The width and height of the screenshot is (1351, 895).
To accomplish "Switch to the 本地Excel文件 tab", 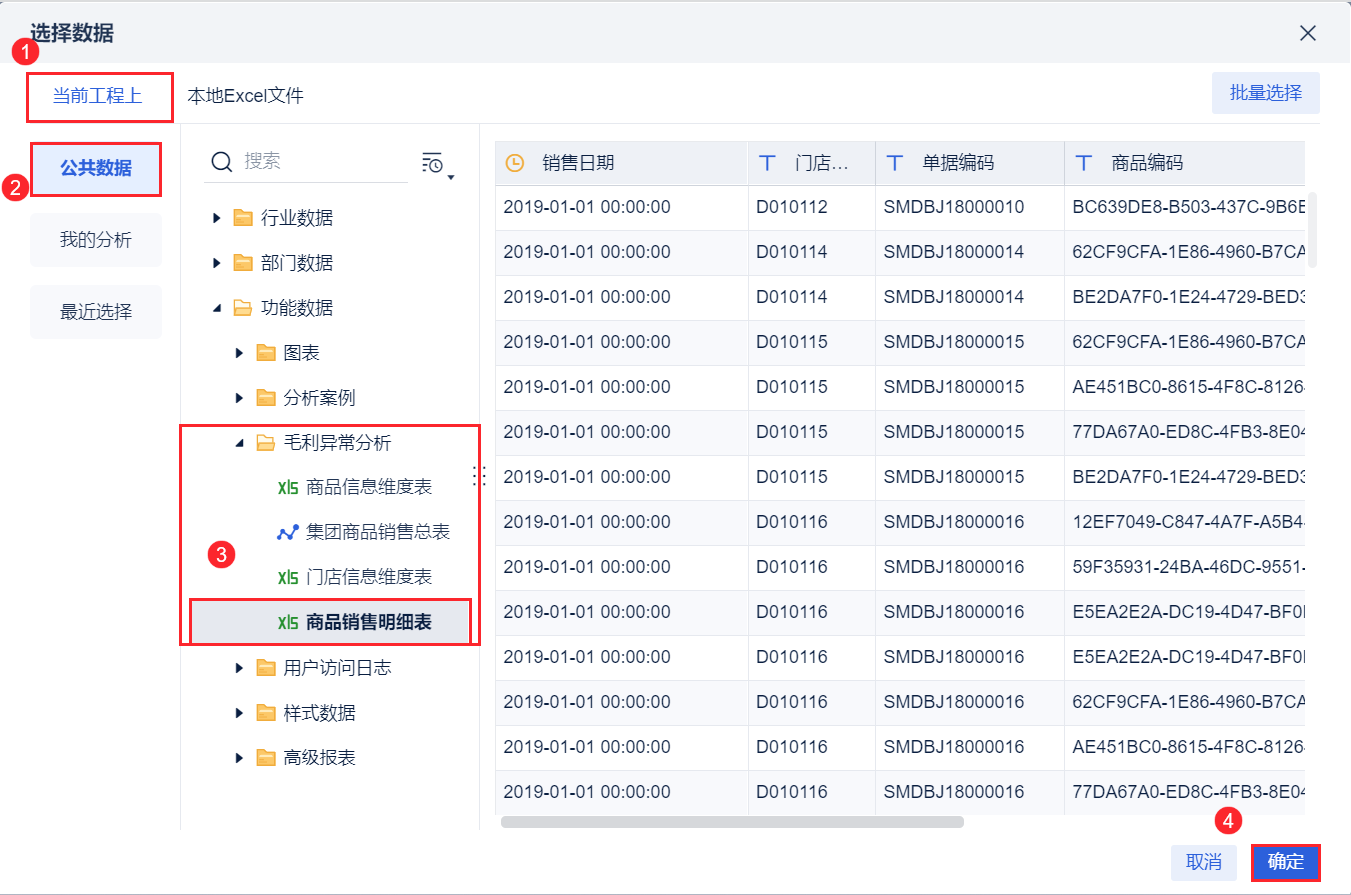I will 245,96.
